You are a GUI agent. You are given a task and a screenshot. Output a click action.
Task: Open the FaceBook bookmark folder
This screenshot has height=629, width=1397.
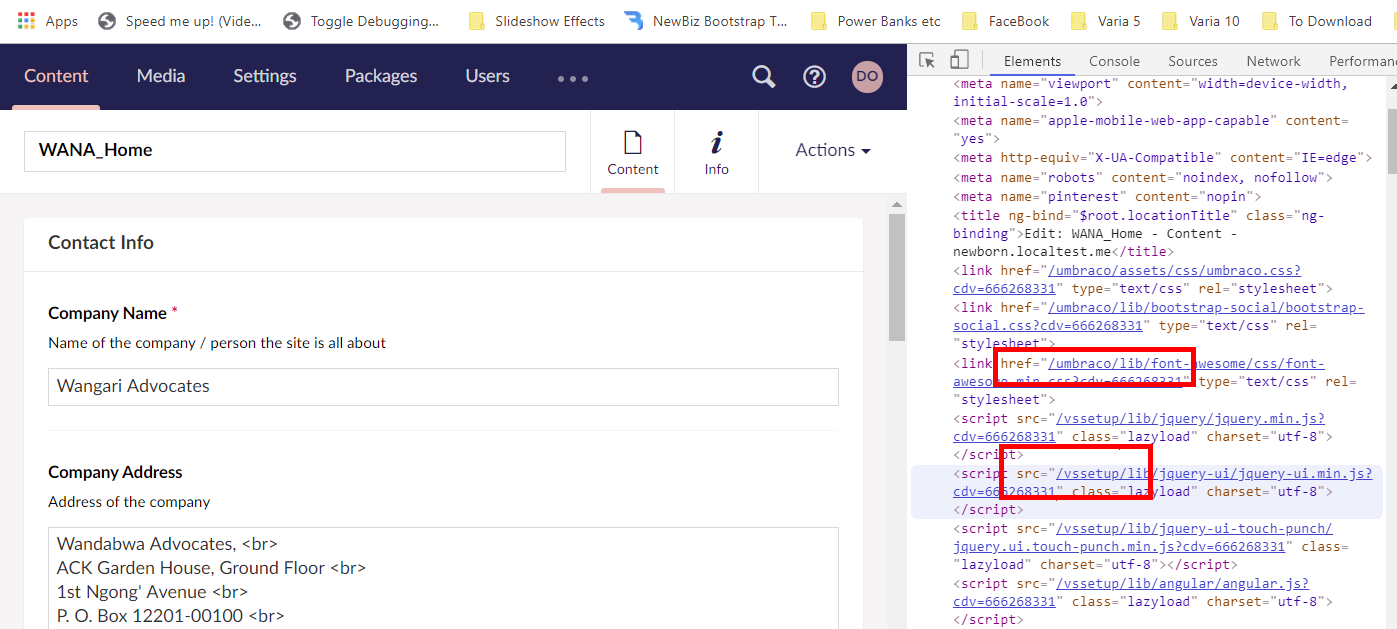[1006, 20]
